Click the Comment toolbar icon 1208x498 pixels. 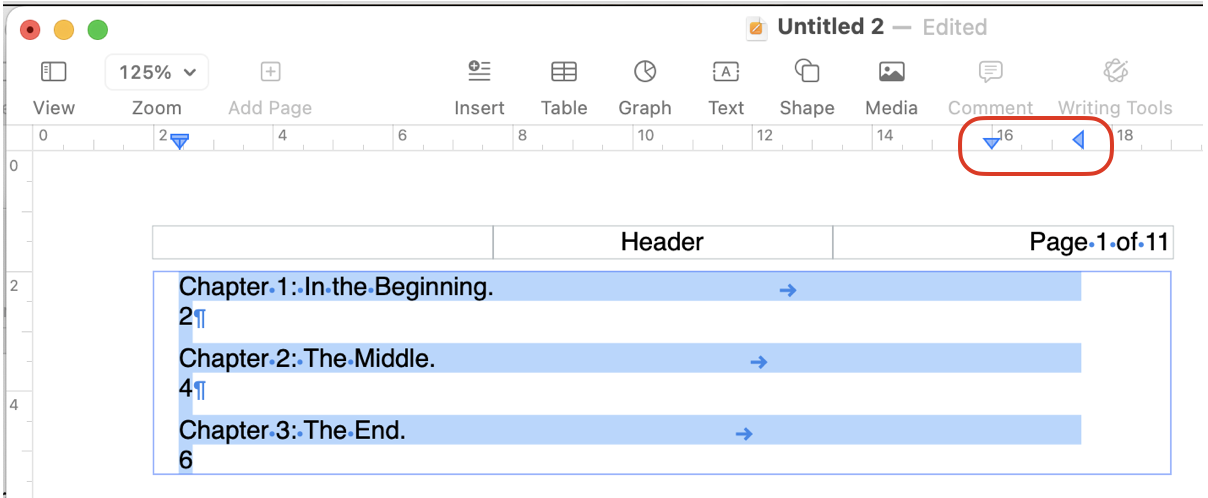click(990, 72)
